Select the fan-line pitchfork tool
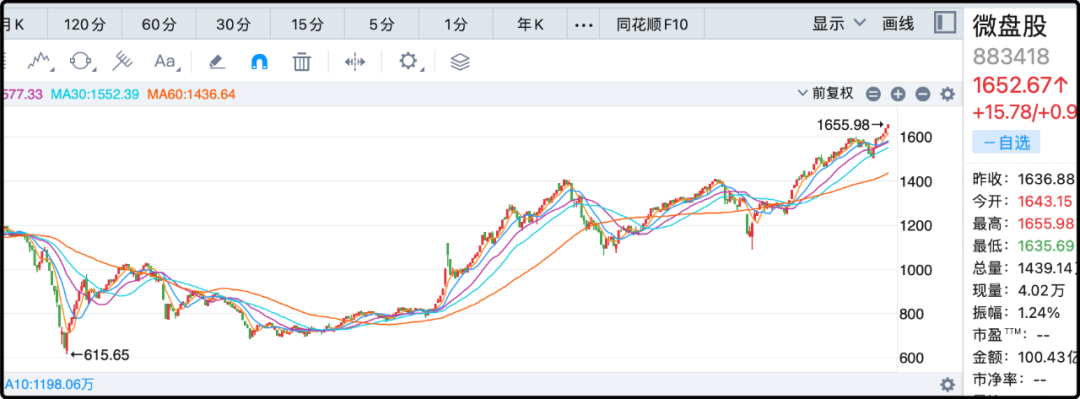 pyautogui.click(x=123, y=61)
